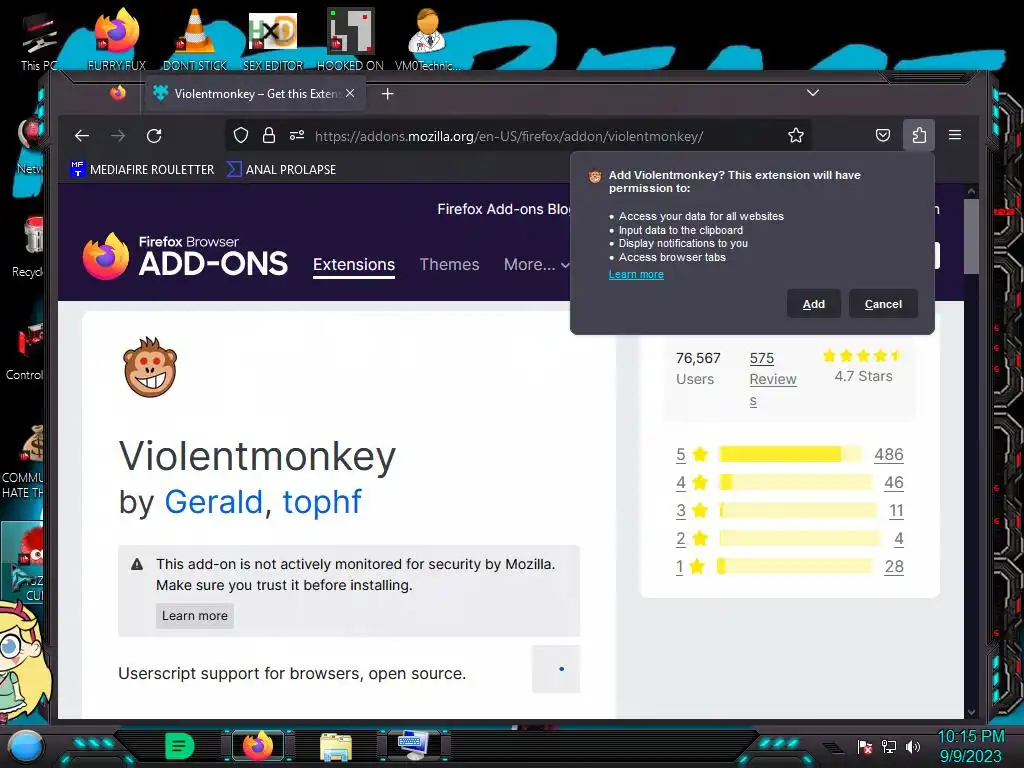
Task: Open the Firefox hamburger application menu
Action: (x=955, y=135)
